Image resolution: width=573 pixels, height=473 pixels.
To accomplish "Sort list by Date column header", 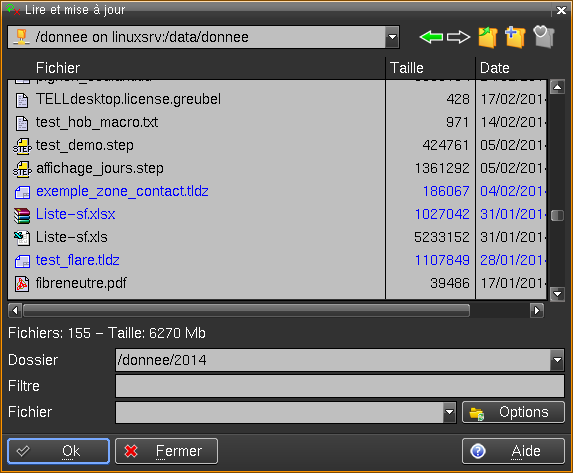I will (512, 68).
